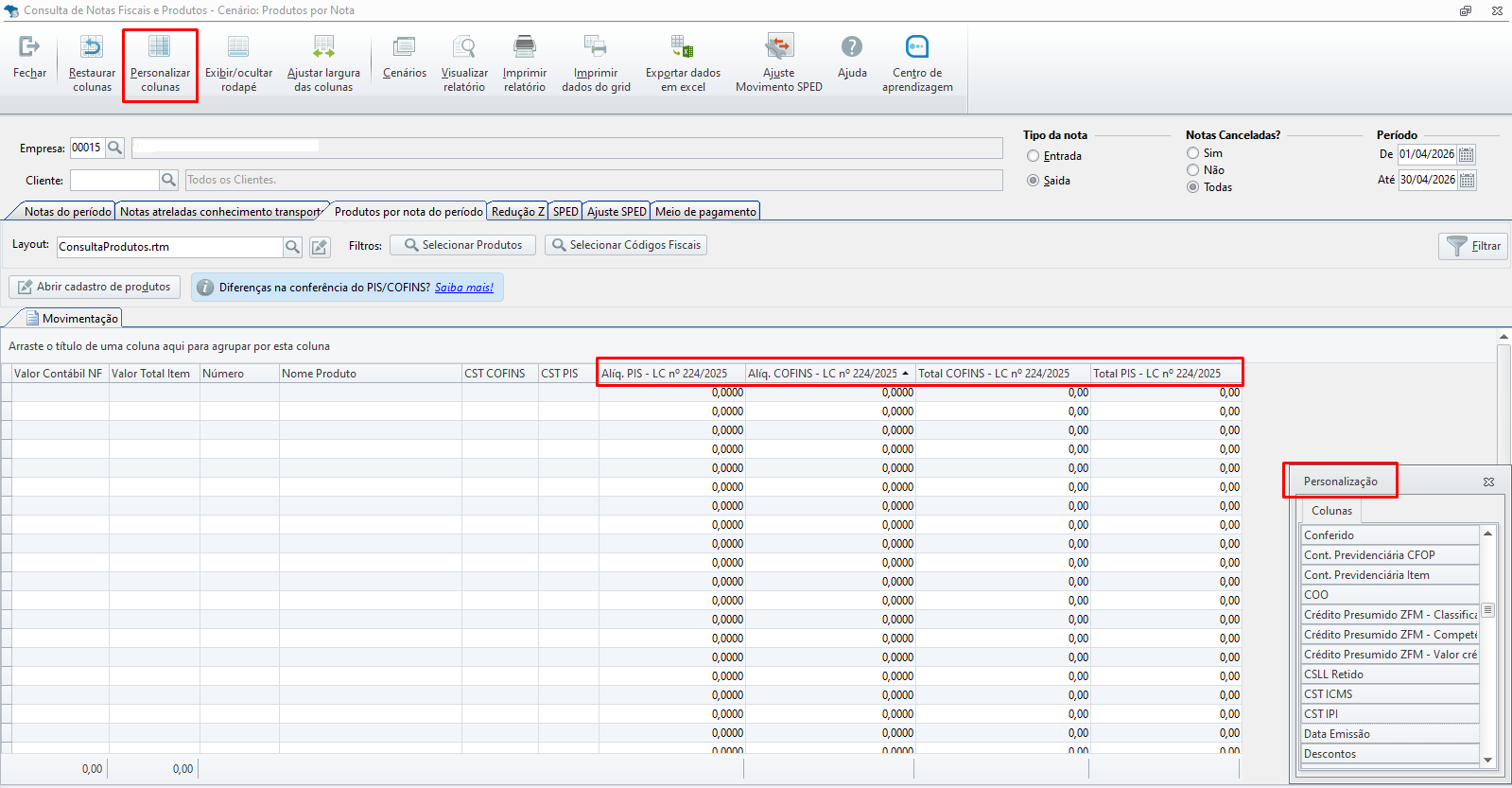Sort by Valor Total Item column
This screenshot has width=1512, height=788.
pyautogui.click(x=154, y=374)
